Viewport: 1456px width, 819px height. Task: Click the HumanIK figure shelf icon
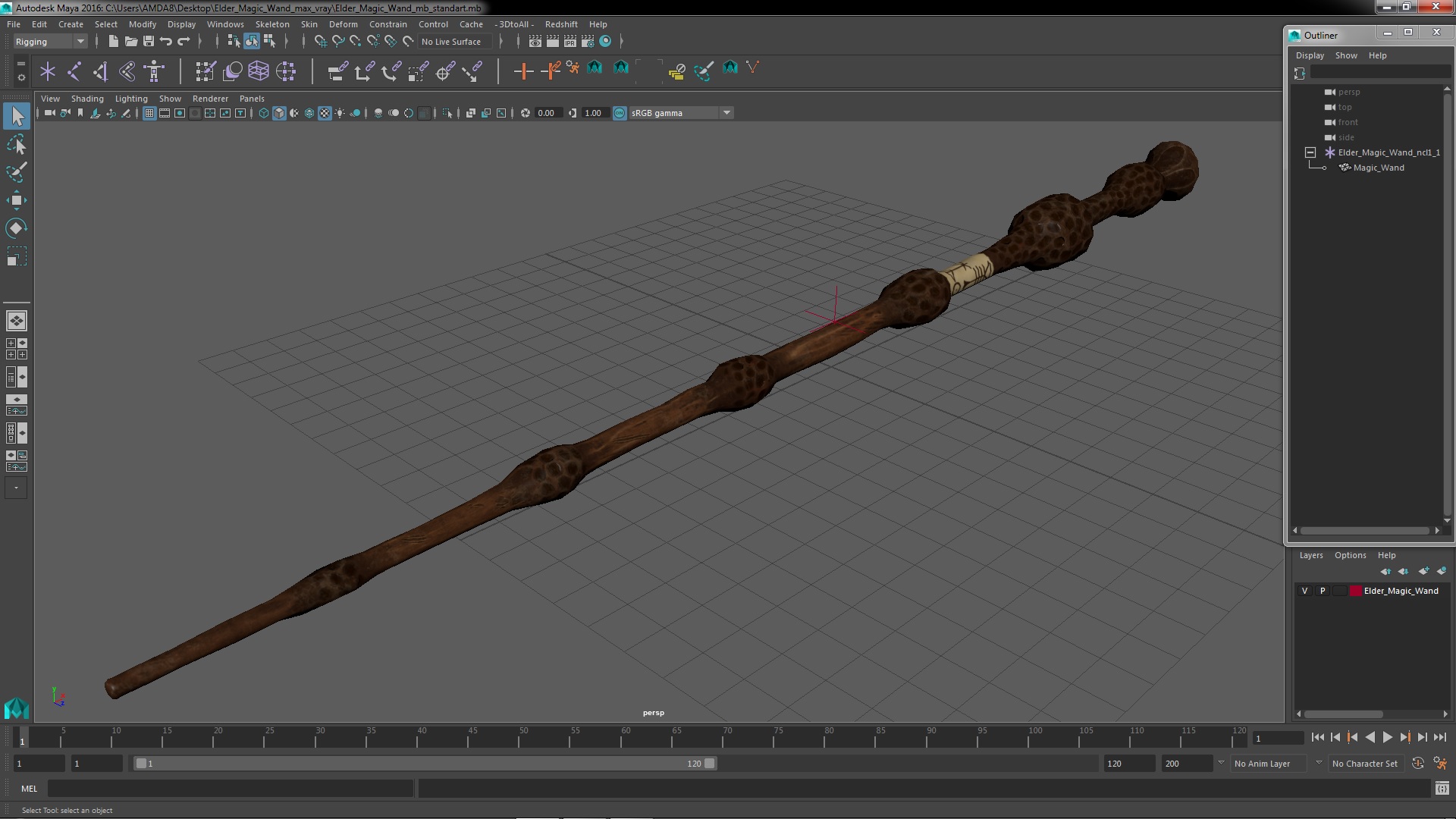pyautogui.click(x=154, y=72)
